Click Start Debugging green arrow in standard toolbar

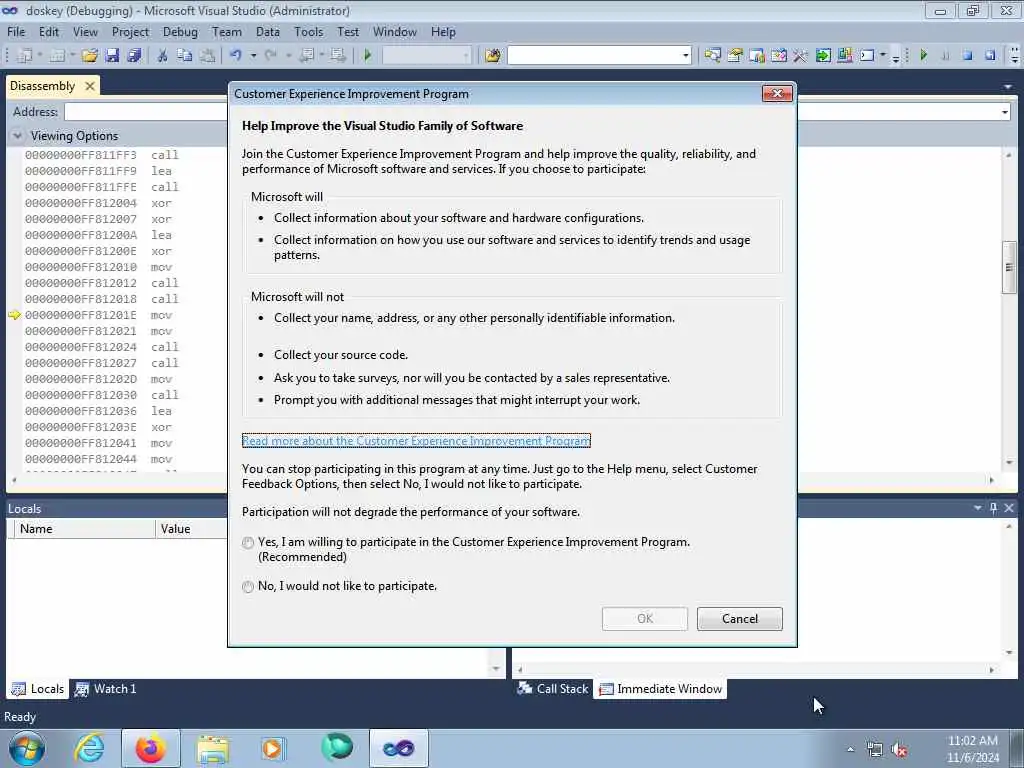point(368,56)
